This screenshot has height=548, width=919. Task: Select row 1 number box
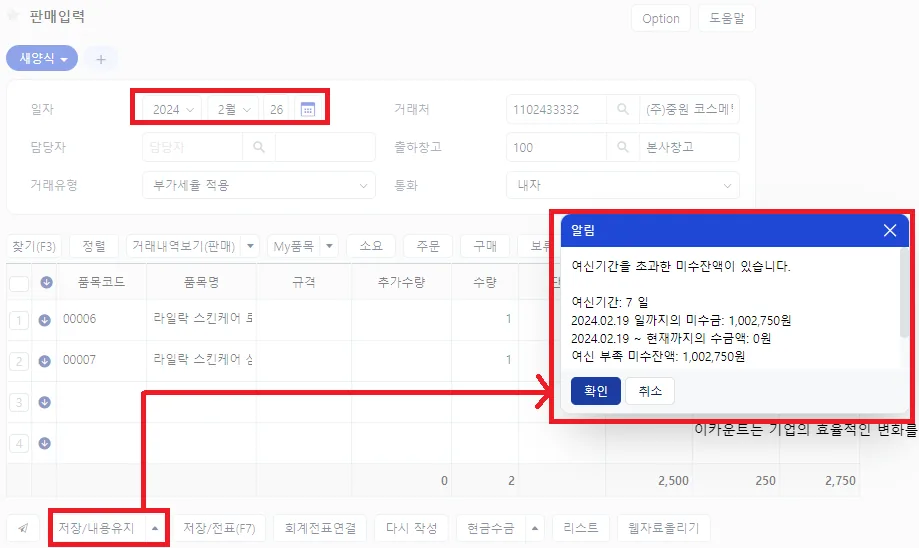coord(19,320)
